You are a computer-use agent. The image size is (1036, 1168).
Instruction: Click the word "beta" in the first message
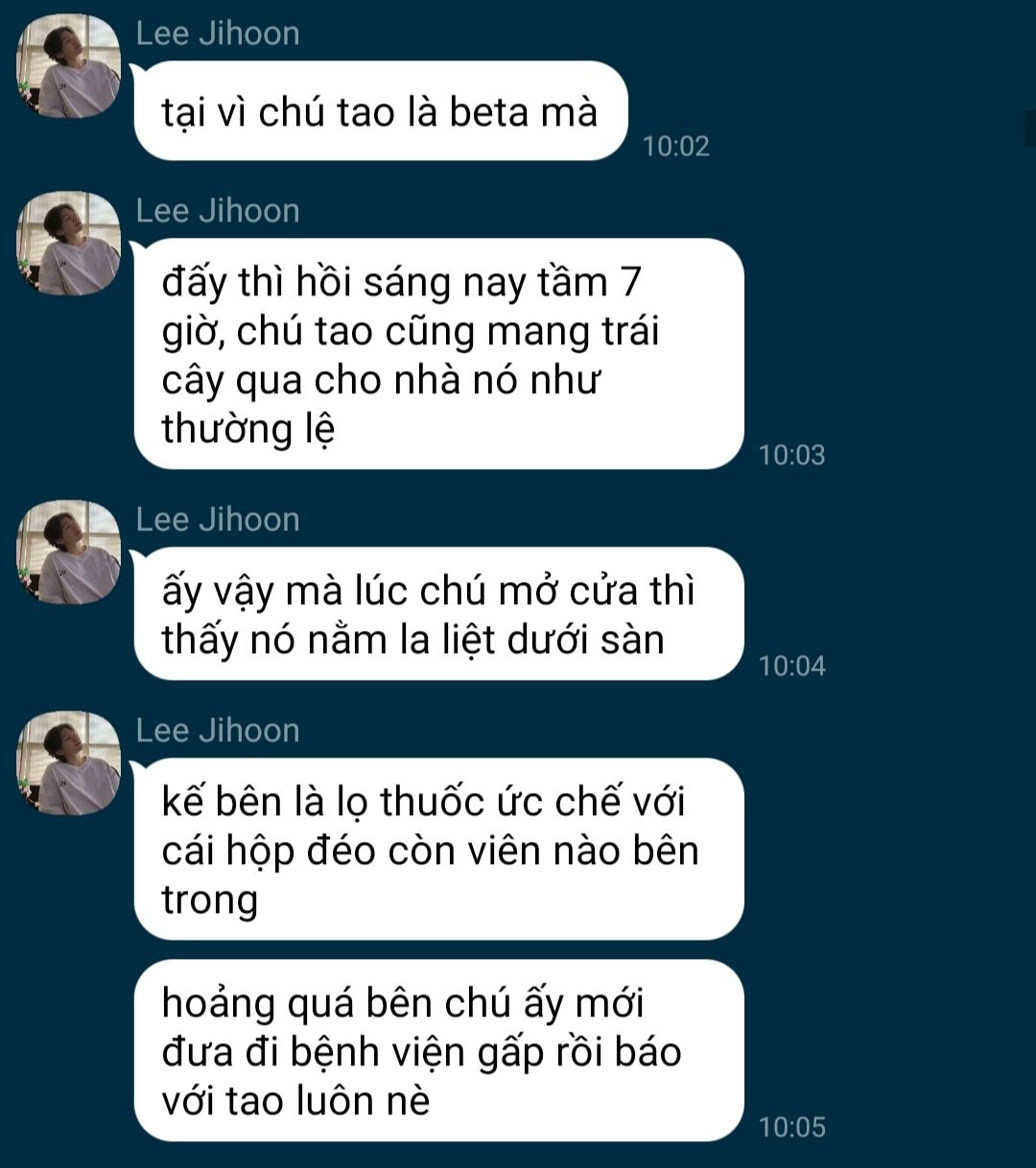[x=489, y=113]
